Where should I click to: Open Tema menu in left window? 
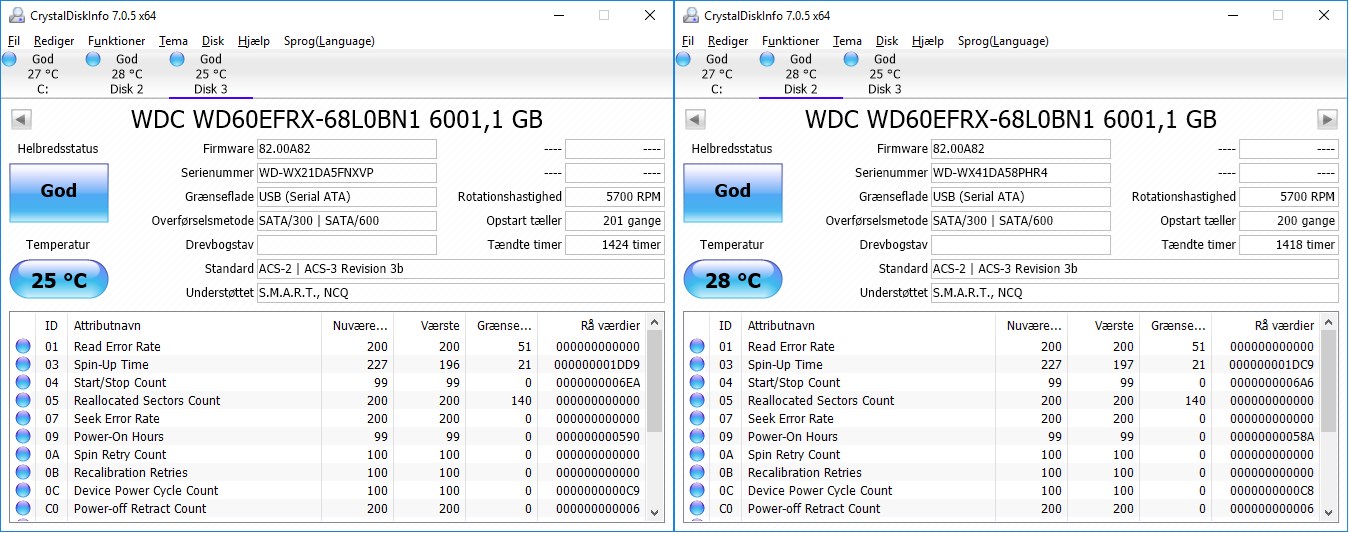click(173, 41)
